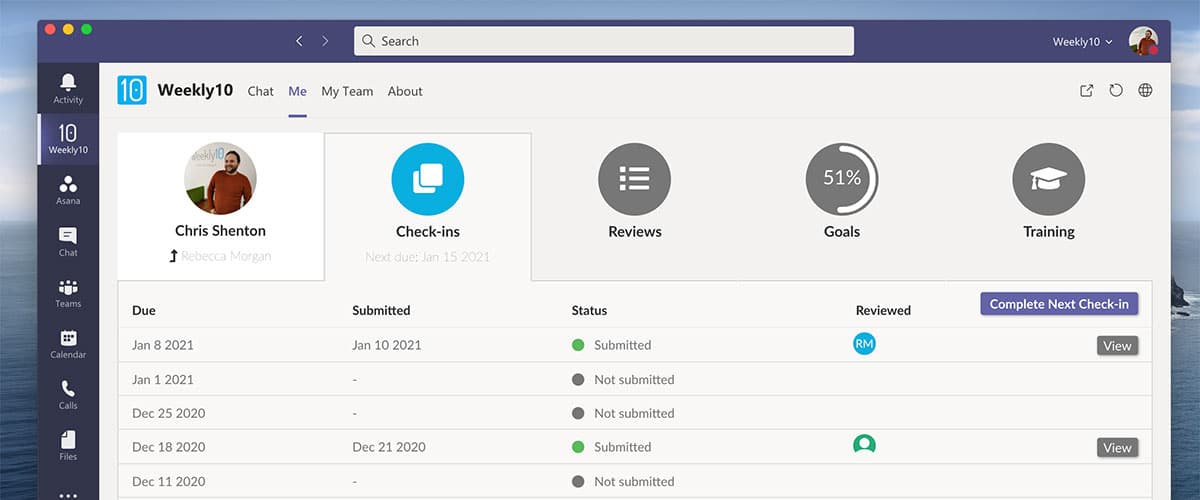Open the Check-ins section icon
The height and width of the screenshot is (500, 1200).
pos(428,179)
